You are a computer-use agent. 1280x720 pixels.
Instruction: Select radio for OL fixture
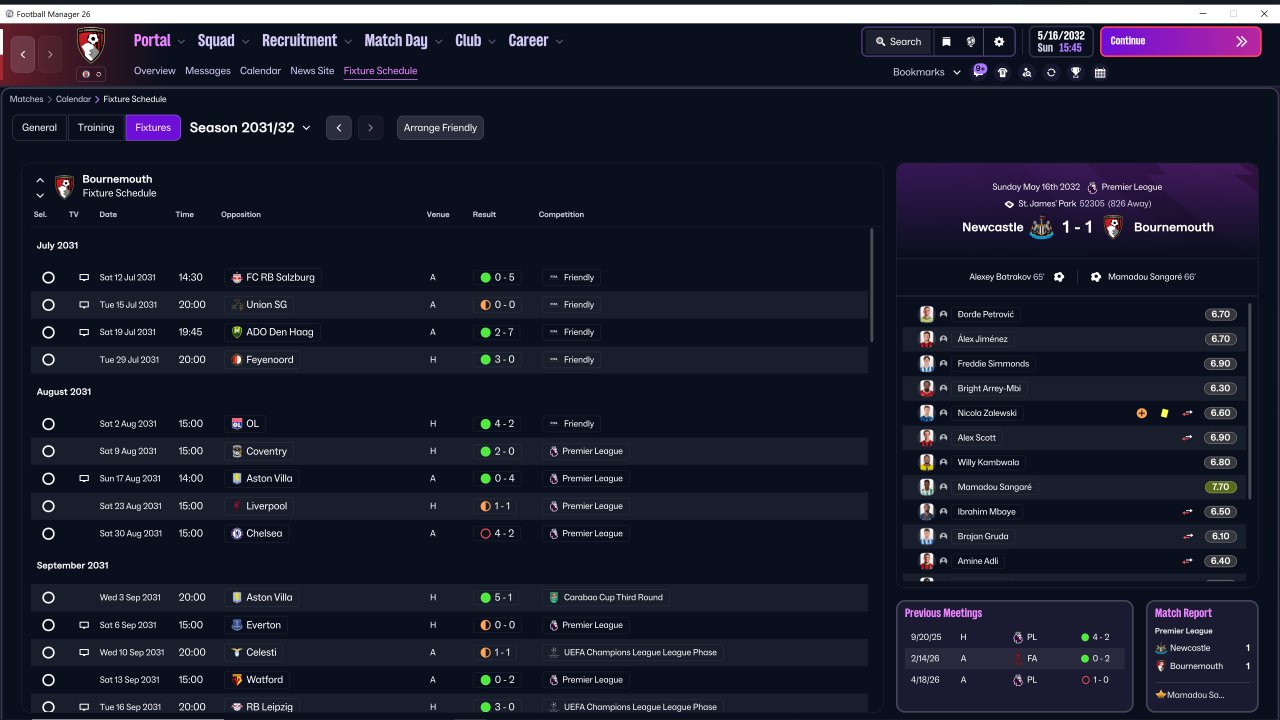coord(48,424)
